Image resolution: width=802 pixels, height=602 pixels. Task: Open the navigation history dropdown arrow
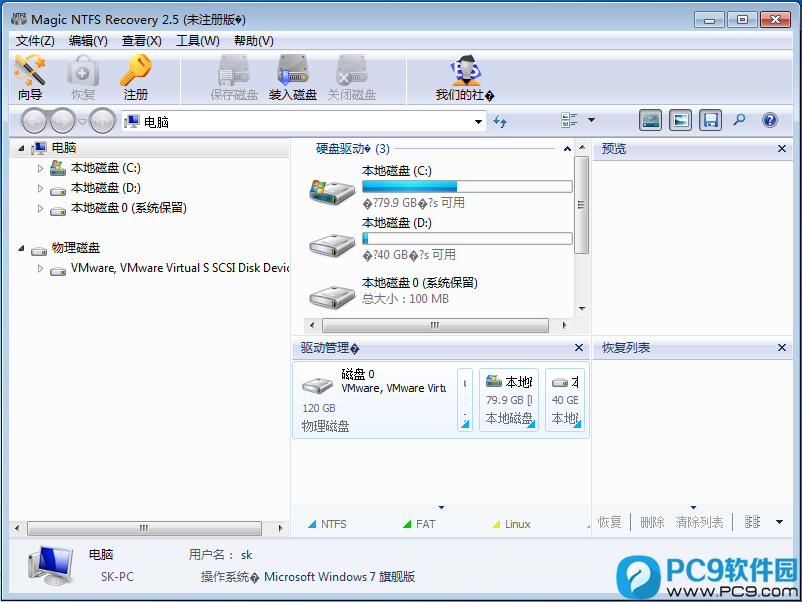click(x=82, y=122)
